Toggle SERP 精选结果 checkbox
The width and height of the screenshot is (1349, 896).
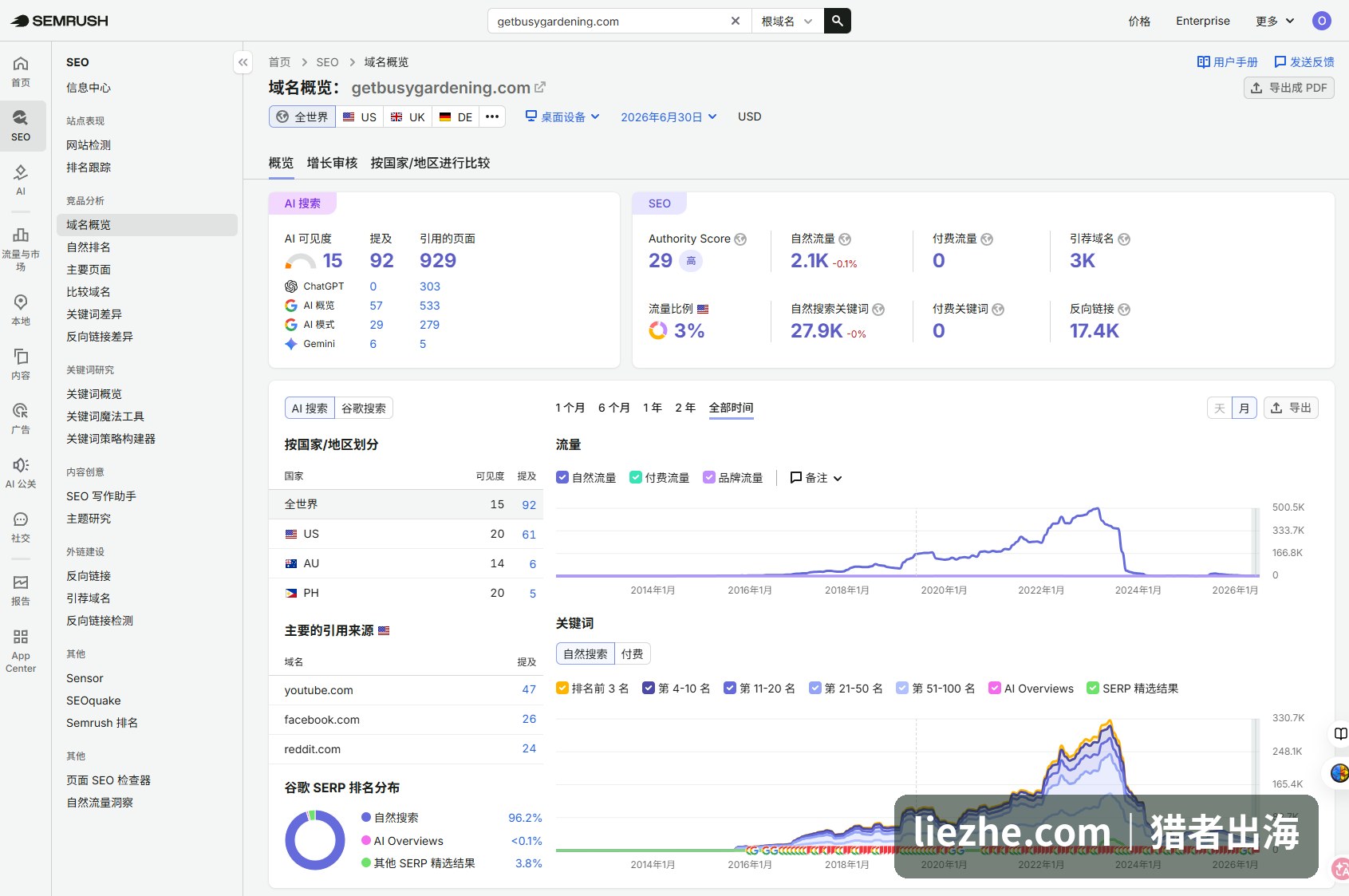click(x=1093, y=688)
